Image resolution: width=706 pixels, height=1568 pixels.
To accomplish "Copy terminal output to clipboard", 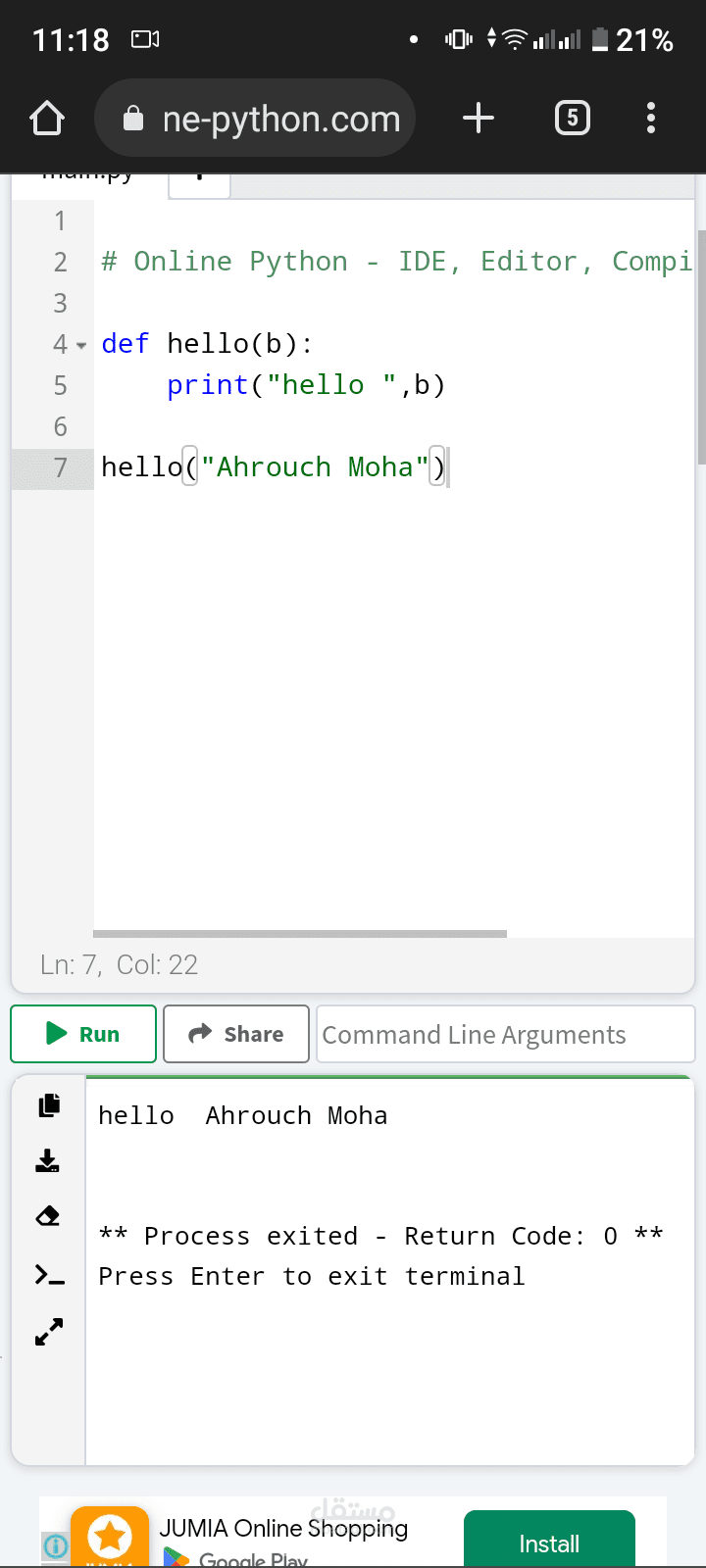I will 49,1105.
